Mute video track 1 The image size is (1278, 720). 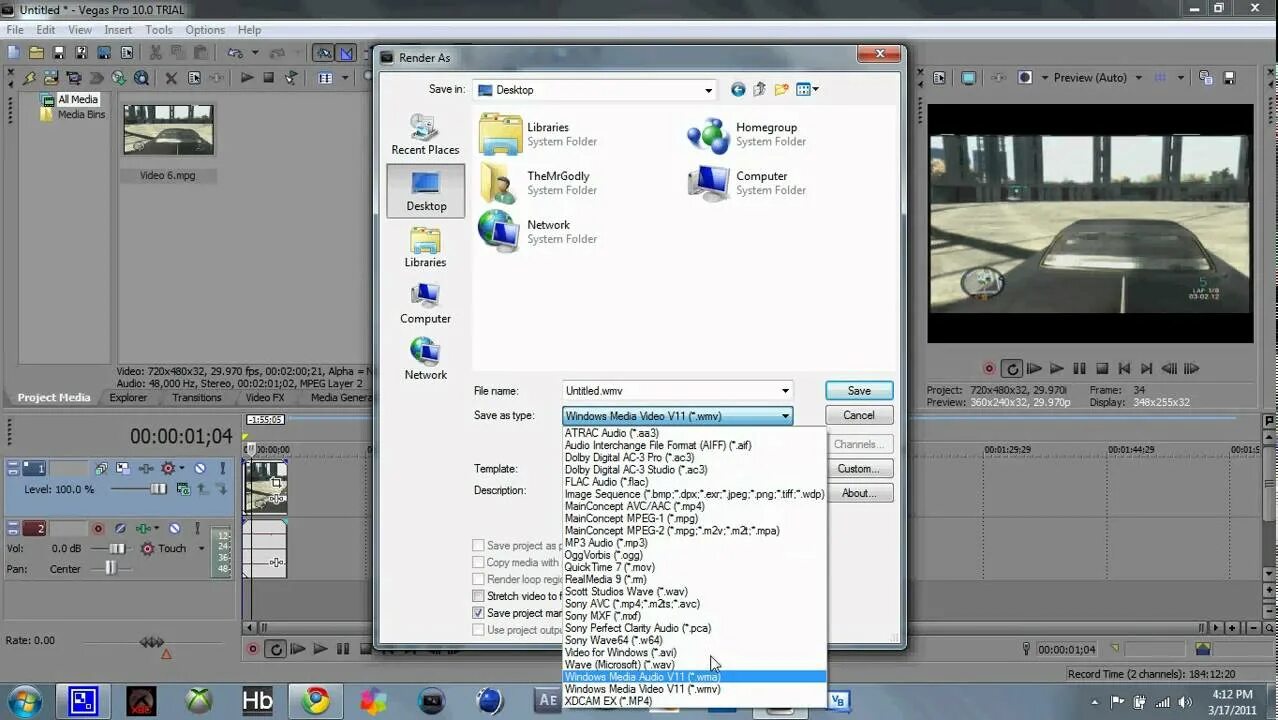pyautogui.click(x=200, y=468)
